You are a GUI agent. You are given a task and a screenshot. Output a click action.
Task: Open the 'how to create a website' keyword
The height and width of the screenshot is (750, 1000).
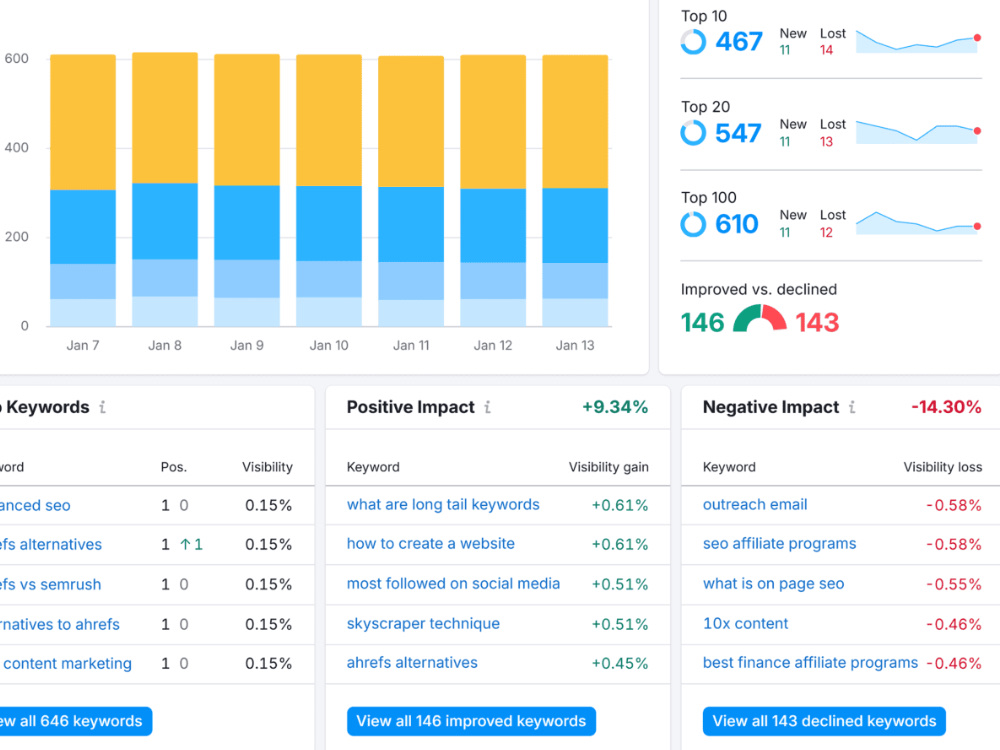430,543
